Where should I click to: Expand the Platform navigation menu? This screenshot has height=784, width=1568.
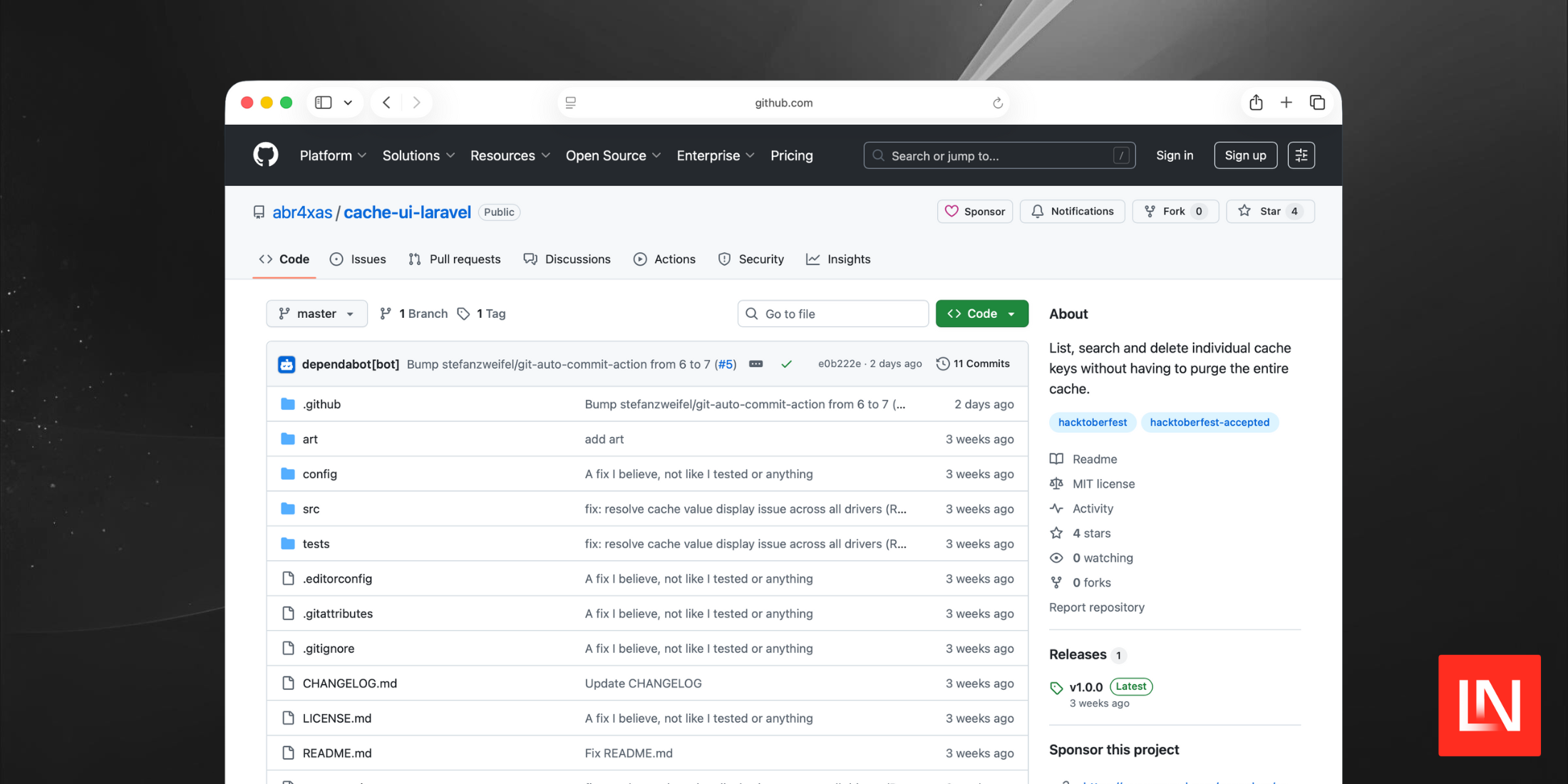pos(332,155)
